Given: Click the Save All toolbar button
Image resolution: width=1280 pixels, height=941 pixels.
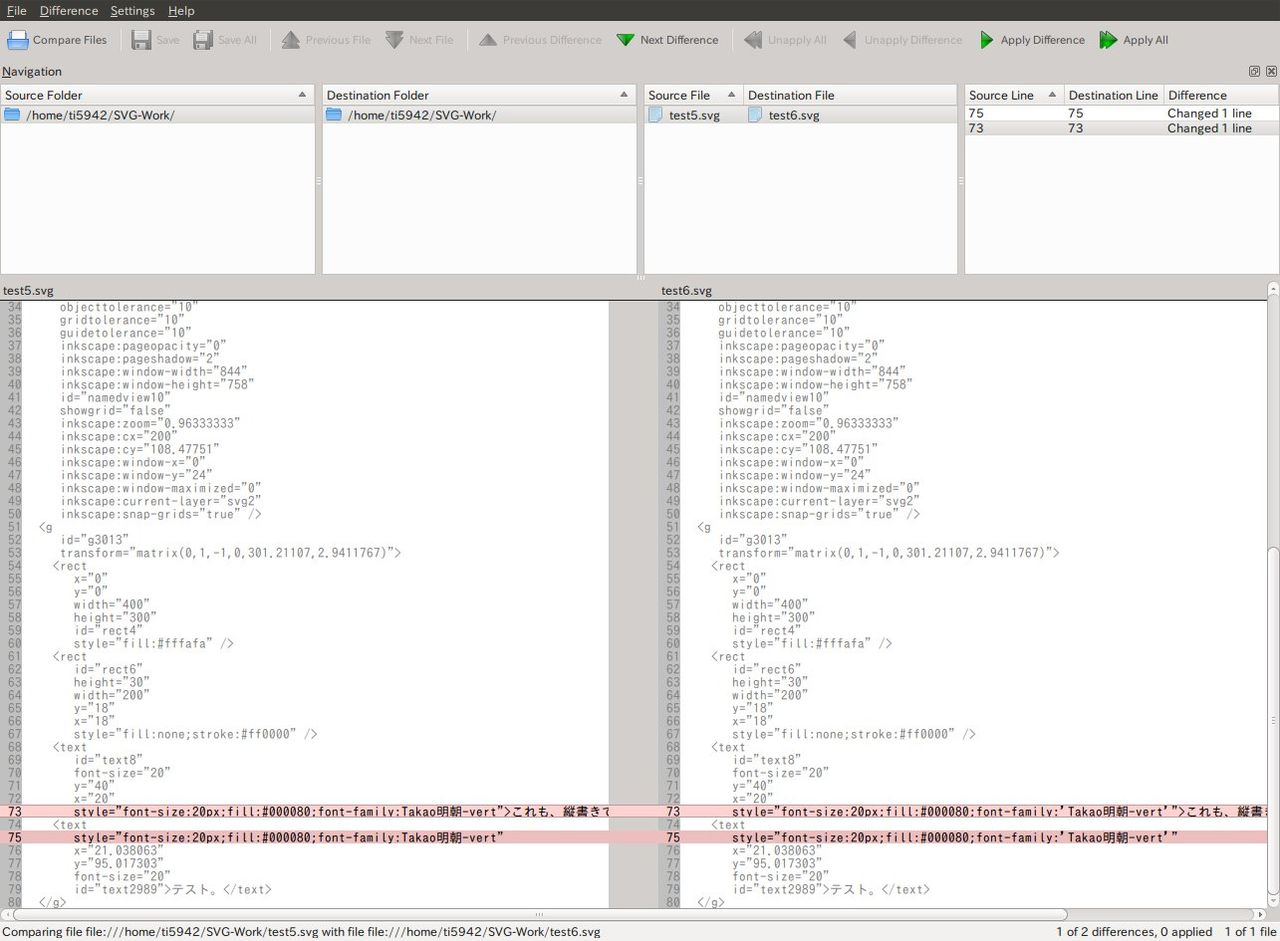Looking at the screenshot, I should [x=225, y=40].
